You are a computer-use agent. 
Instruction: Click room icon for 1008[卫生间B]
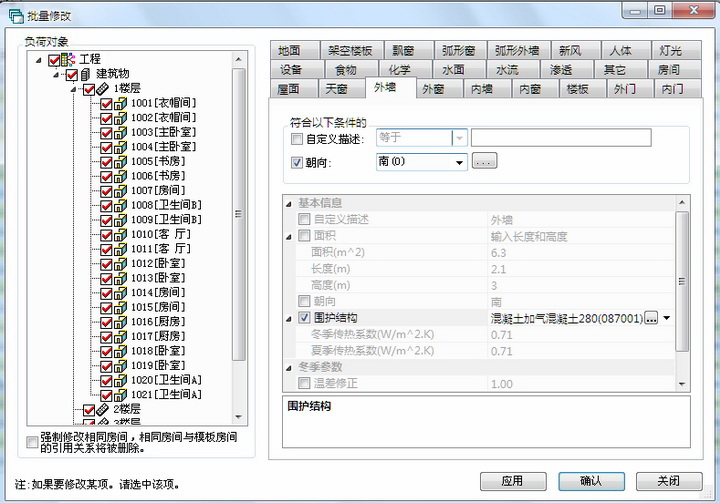pos(120,205)
